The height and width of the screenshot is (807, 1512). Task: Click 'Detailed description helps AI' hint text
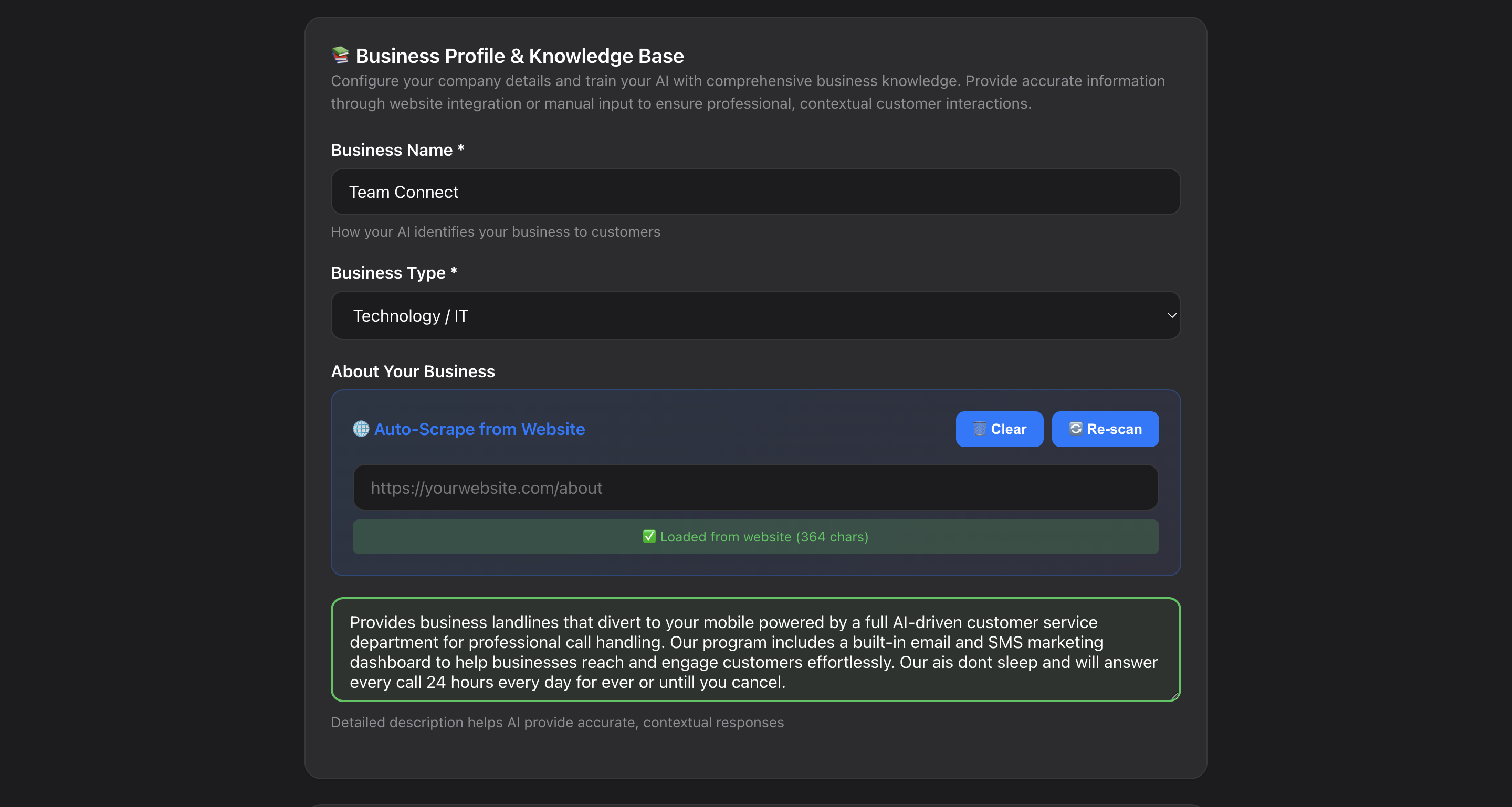coord(557,722)
